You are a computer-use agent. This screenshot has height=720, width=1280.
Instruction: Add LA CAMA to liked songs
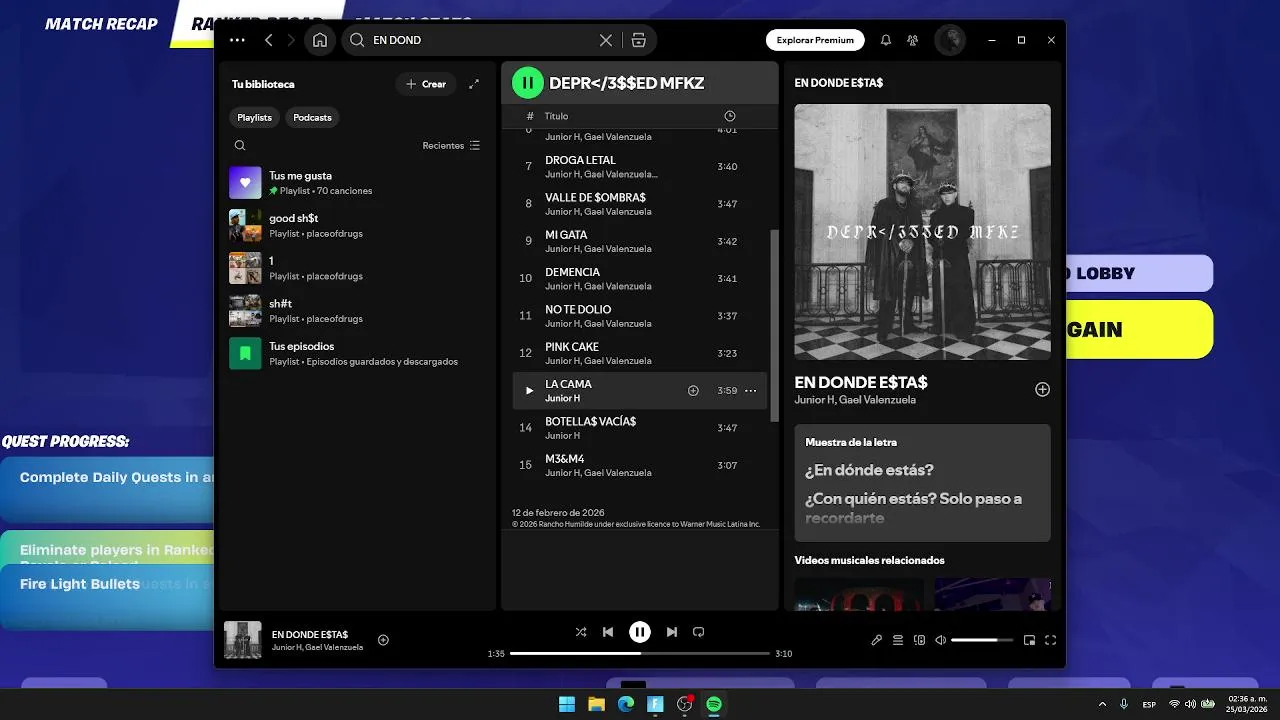693,391
